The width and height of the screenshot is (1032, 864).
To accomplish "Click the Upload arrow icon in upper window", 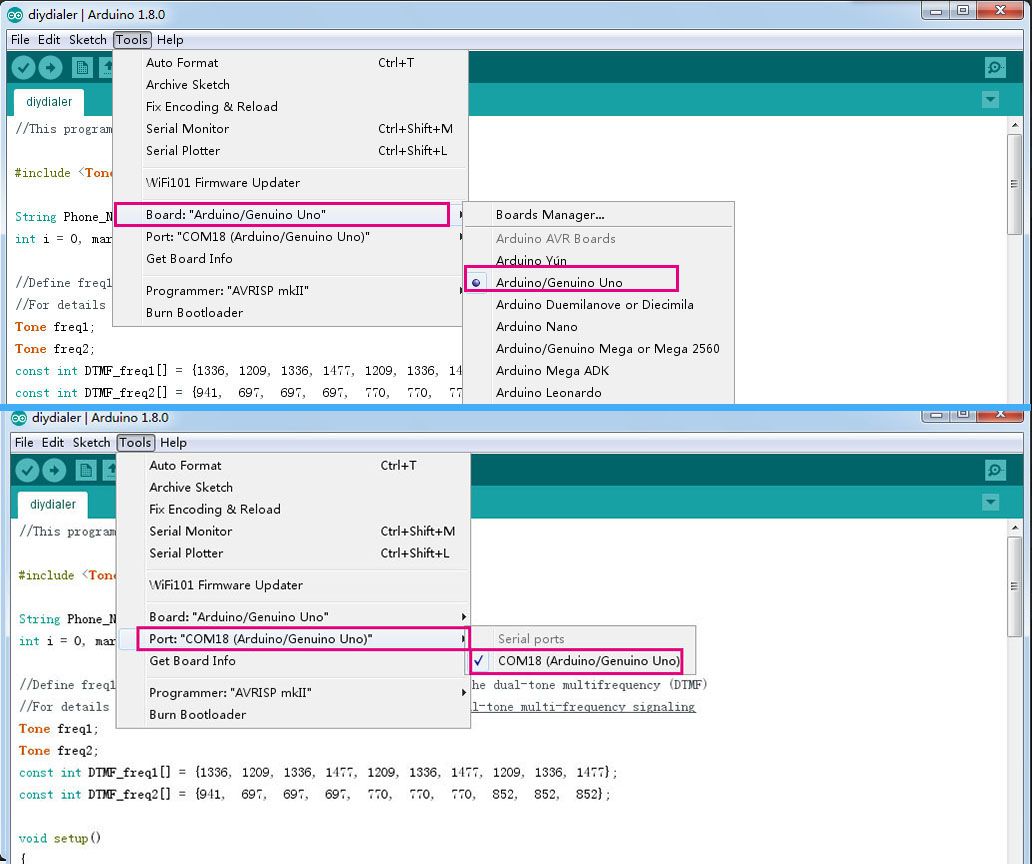I will pyautogui.click(x=51, y=67).
